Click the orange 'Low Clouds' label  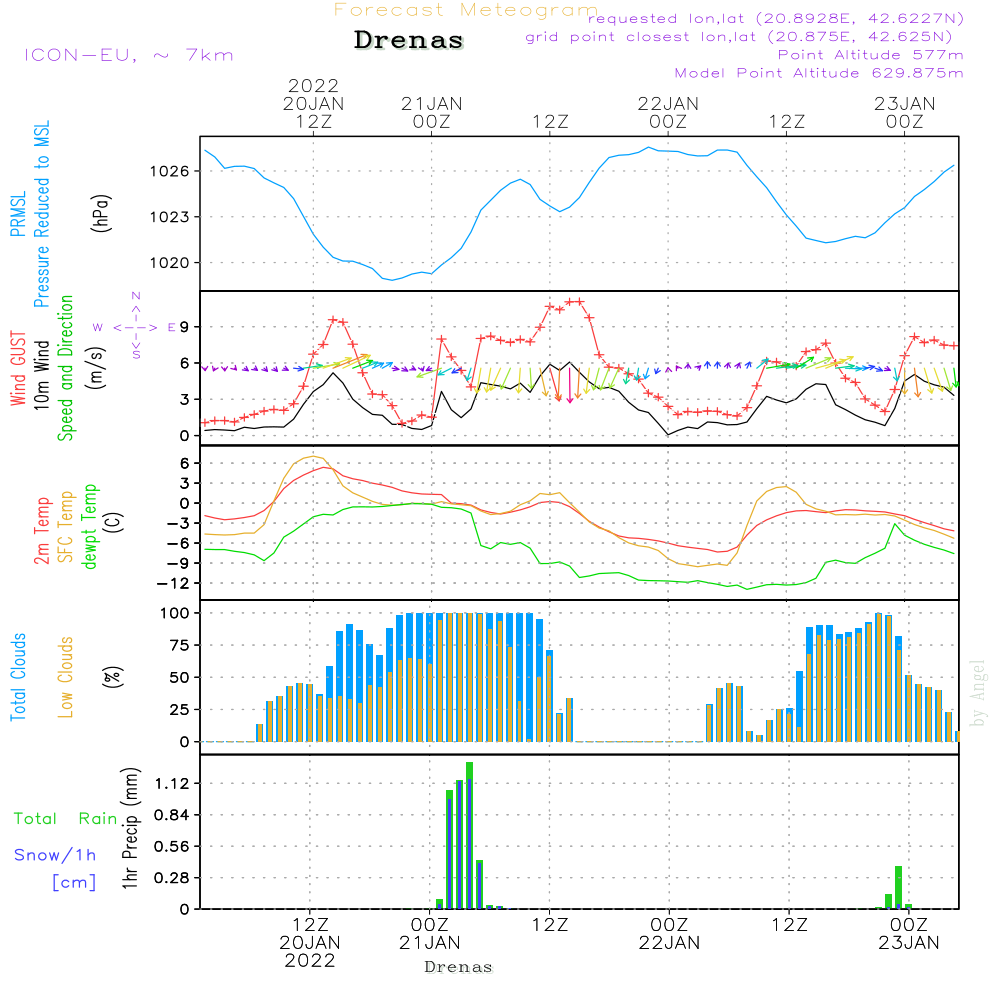tap(65, 677)
